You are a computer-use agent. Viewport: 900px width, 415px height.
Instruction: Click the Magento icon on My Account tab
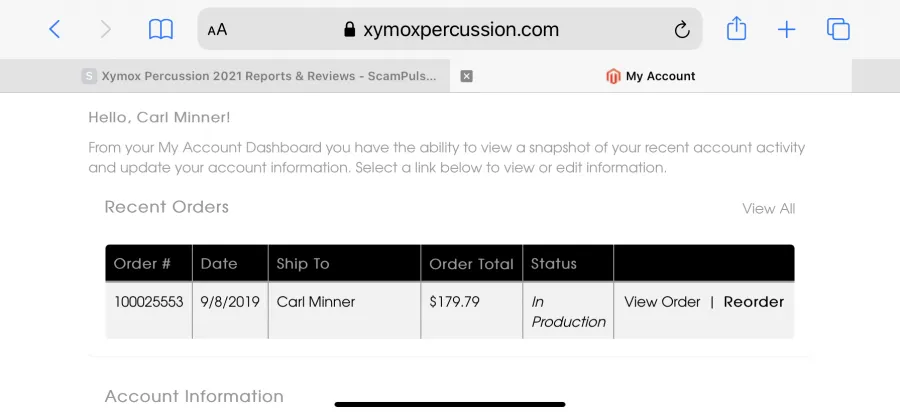pos(613,76)
